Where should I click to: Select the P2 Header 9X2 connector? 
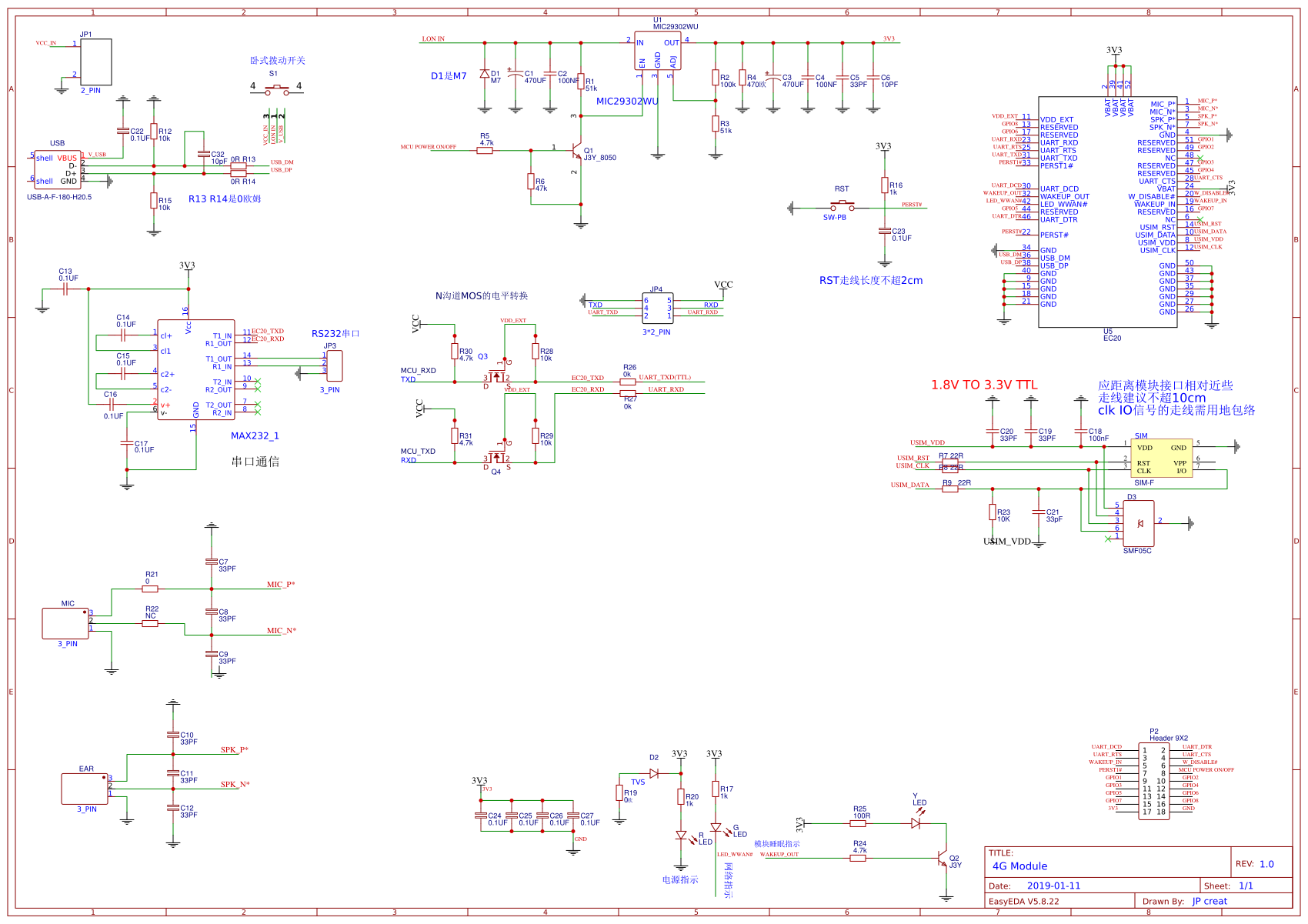[x=1153, y=781]
